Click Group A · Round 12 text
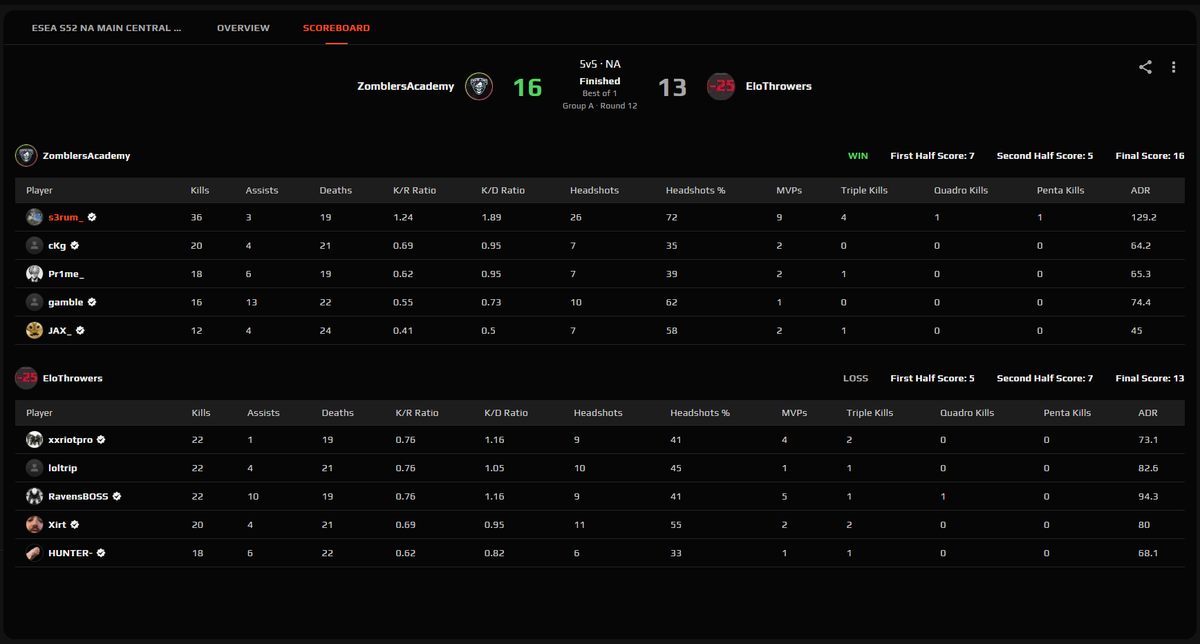This screenshot has height=644, width=1200. tap(599, 105)
